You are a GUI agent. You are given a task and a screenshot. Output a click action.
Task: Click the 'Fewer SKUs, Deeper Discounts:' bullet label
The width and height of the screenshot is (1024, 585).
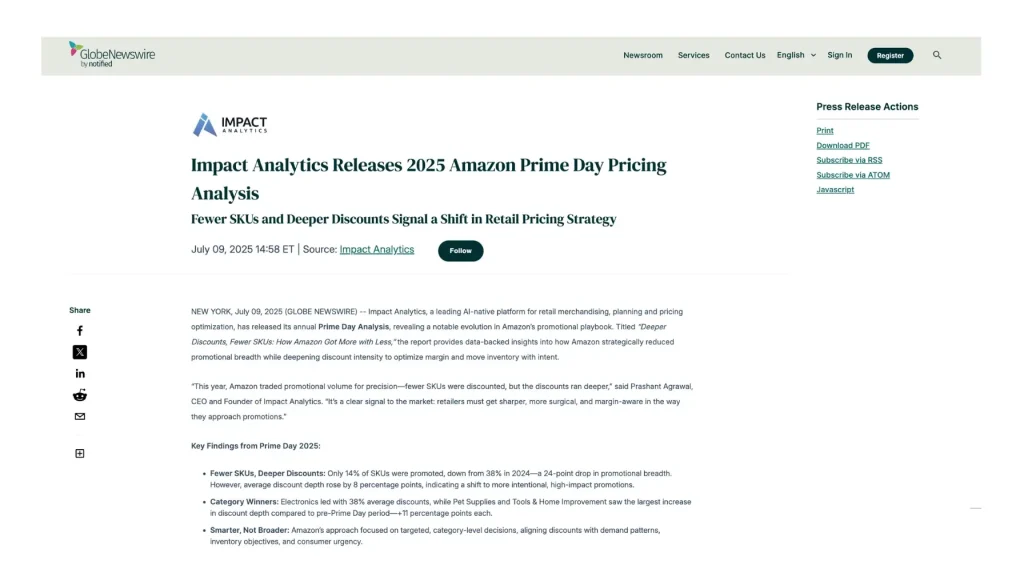point(267,473)
